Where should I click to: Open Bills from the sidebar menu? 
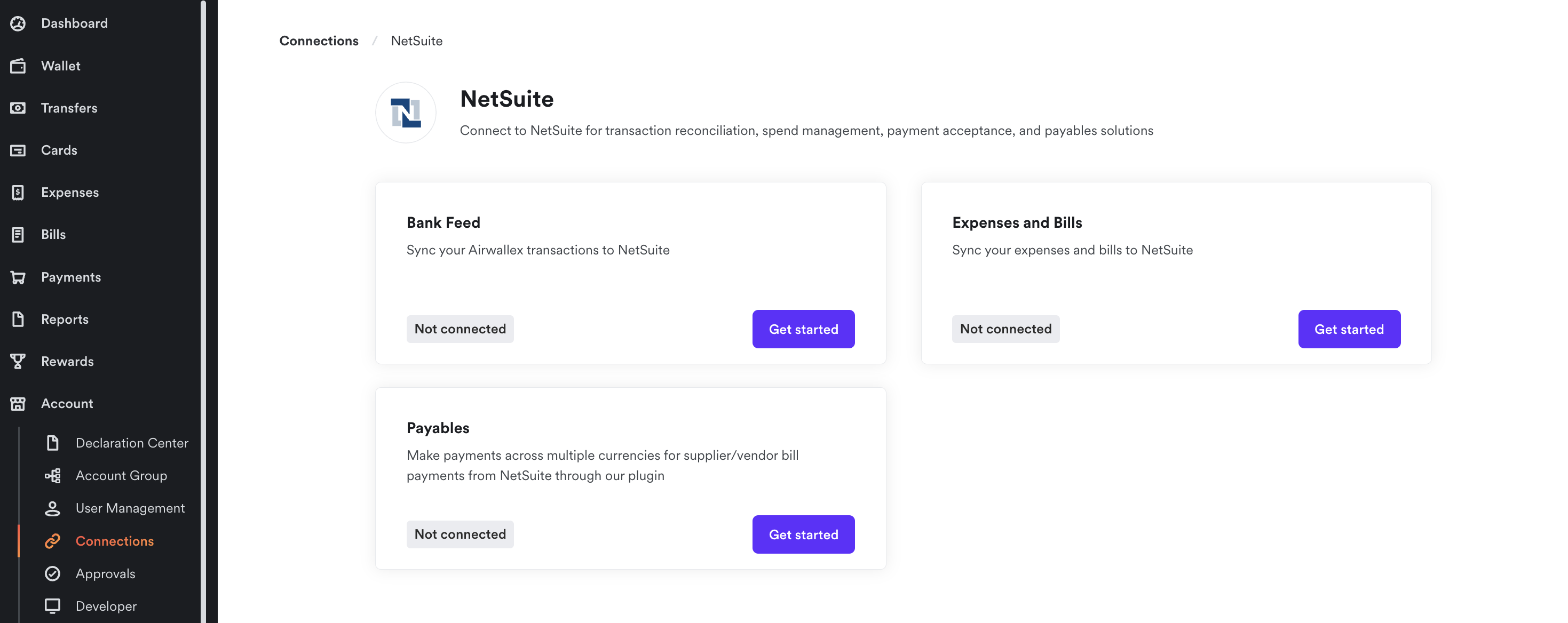(53, 235)
